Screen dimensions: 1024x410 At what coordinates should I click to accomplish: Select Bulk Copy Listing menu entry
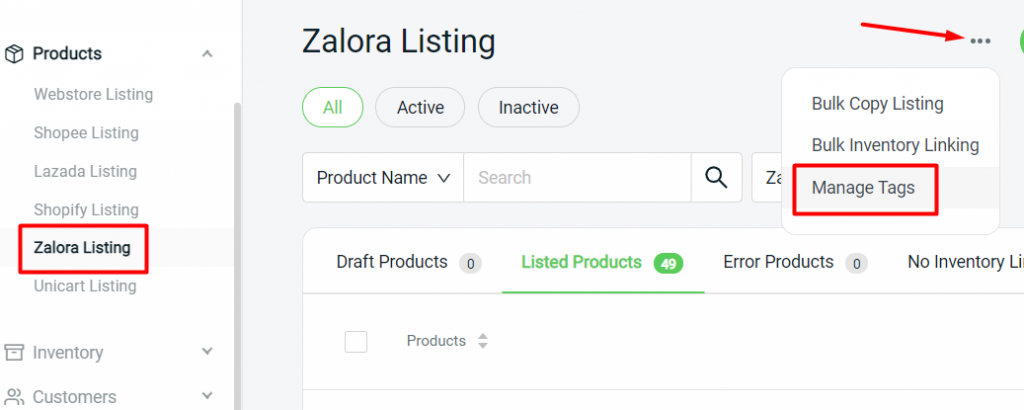877,103
